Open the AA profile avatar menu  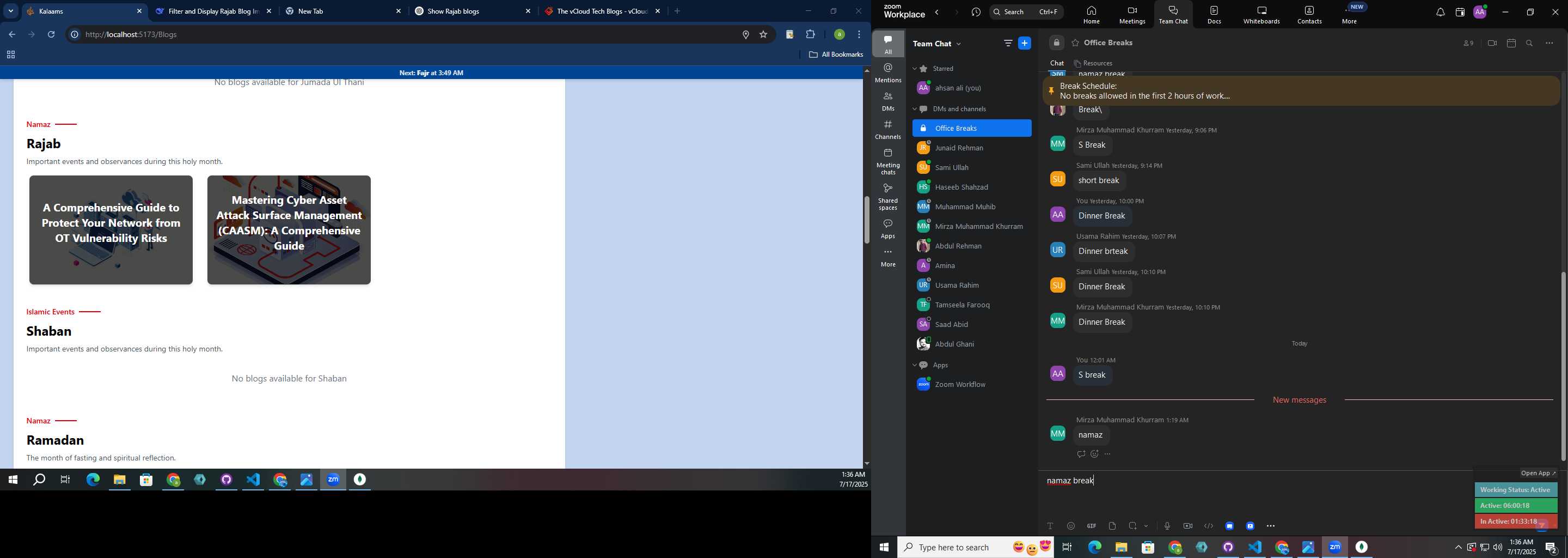pos(1480,12)
